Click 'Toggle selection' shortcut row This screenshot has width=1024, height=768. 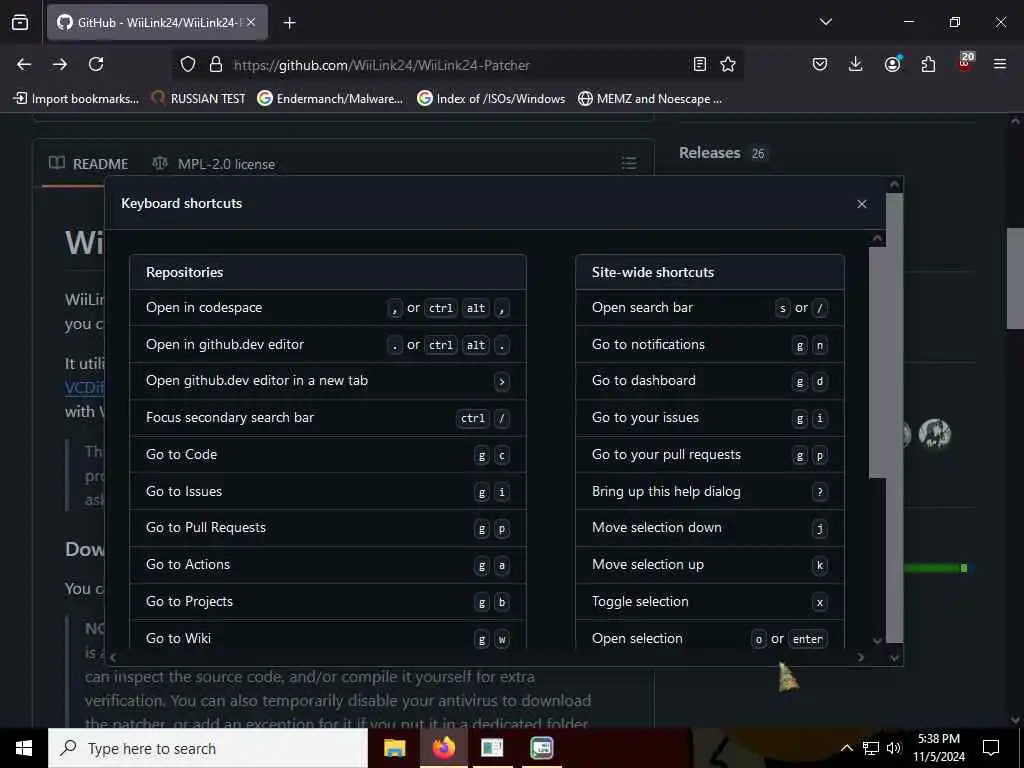pos(710,601)
